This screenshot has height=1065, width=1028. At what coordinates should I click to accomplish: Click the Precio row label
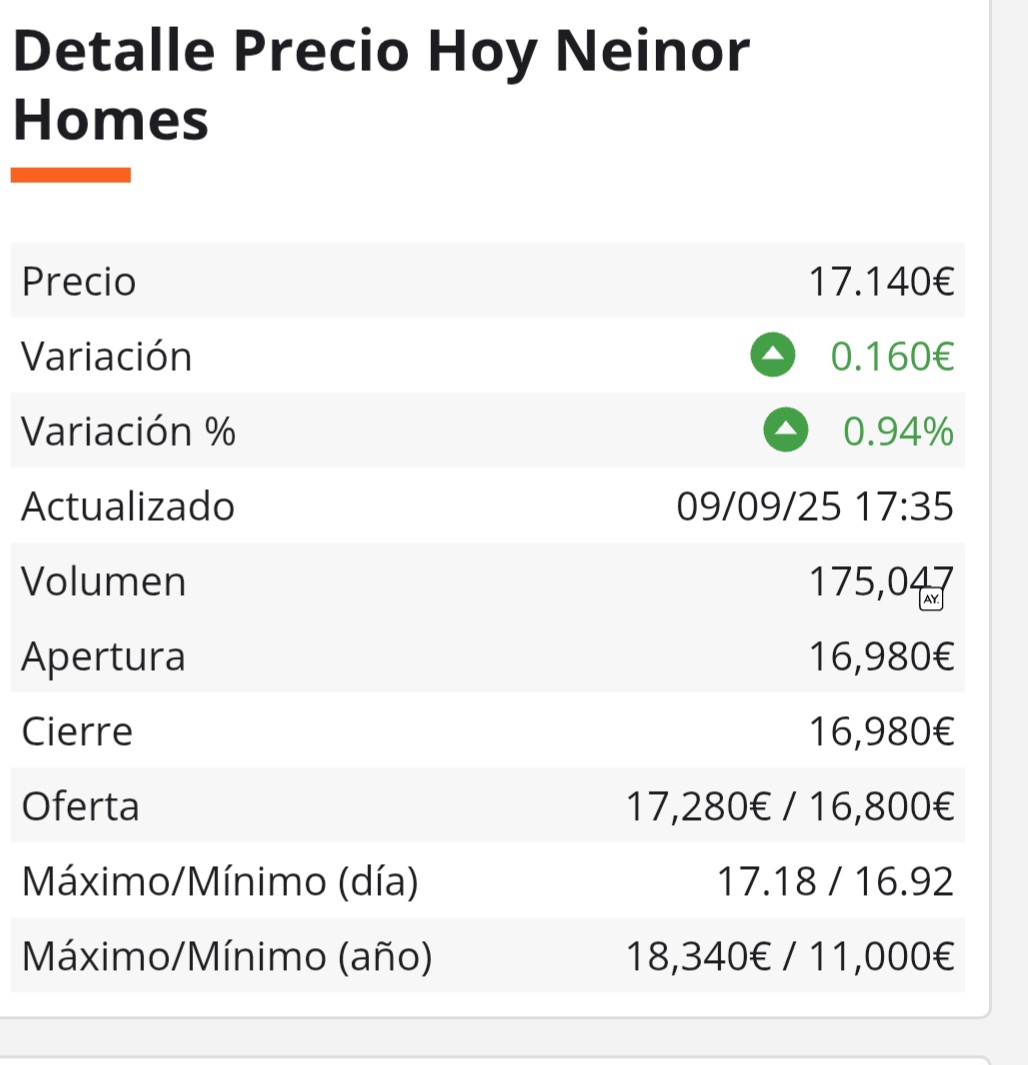pos(79,281)
